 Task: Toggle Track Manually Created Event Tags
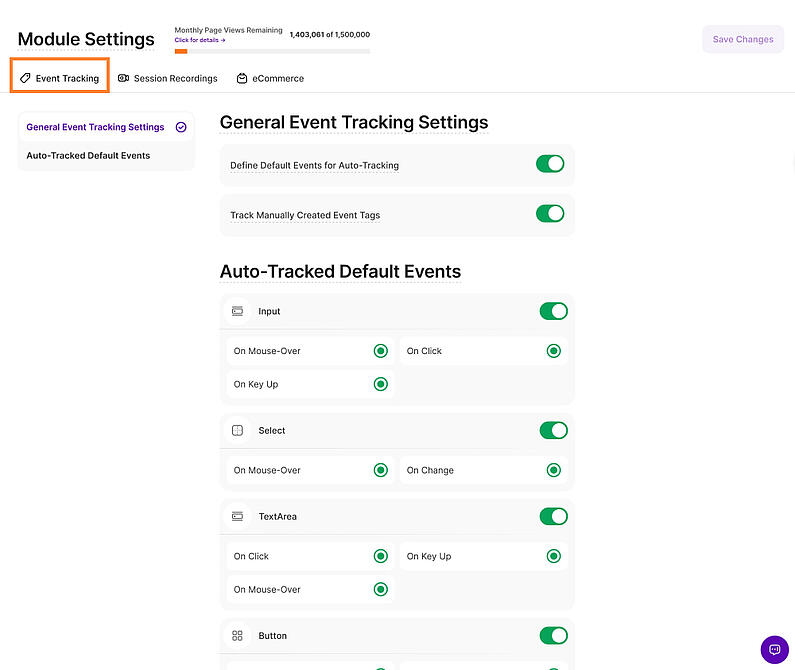[x=550, y=214]
